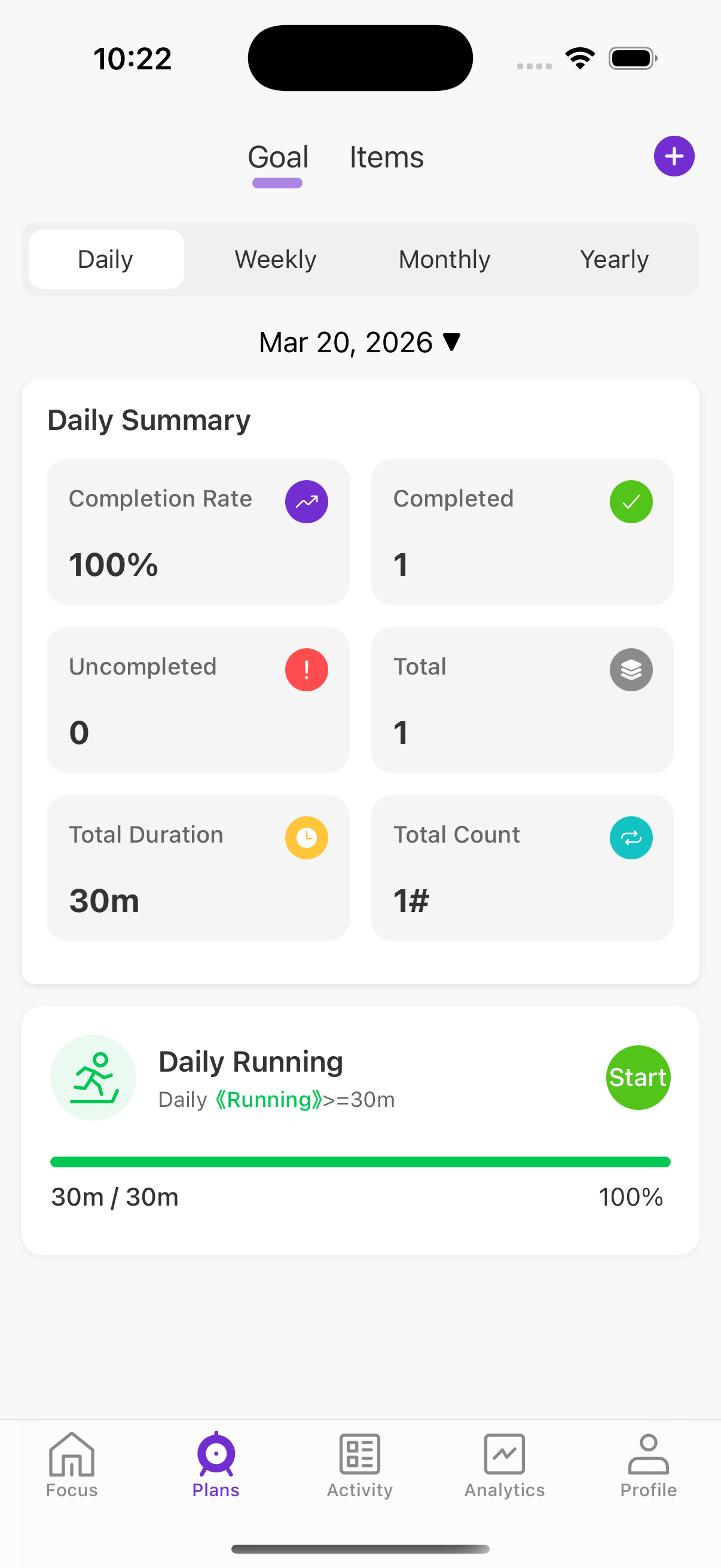Screen dimensions: 721x1568
Task: Tap the yellow Total Duration clock icon
Action: click(307, 838)
